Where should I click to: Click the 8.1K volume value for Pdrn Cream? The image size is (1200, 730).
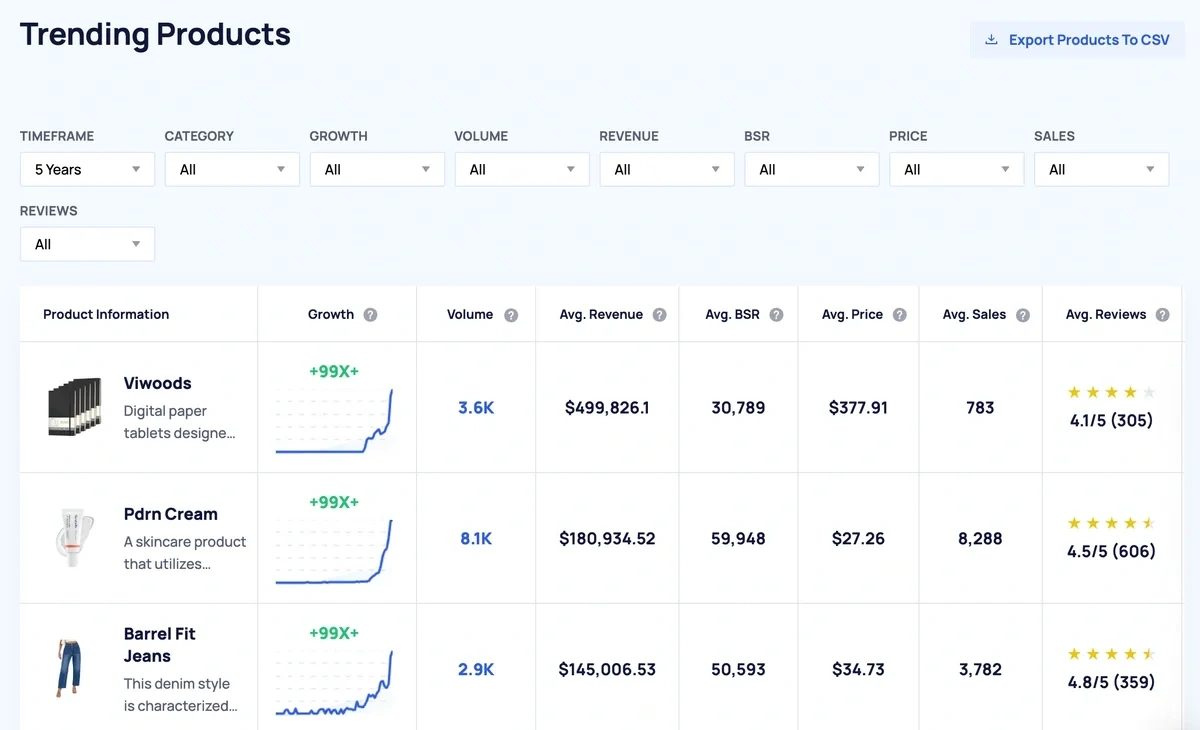476,539
